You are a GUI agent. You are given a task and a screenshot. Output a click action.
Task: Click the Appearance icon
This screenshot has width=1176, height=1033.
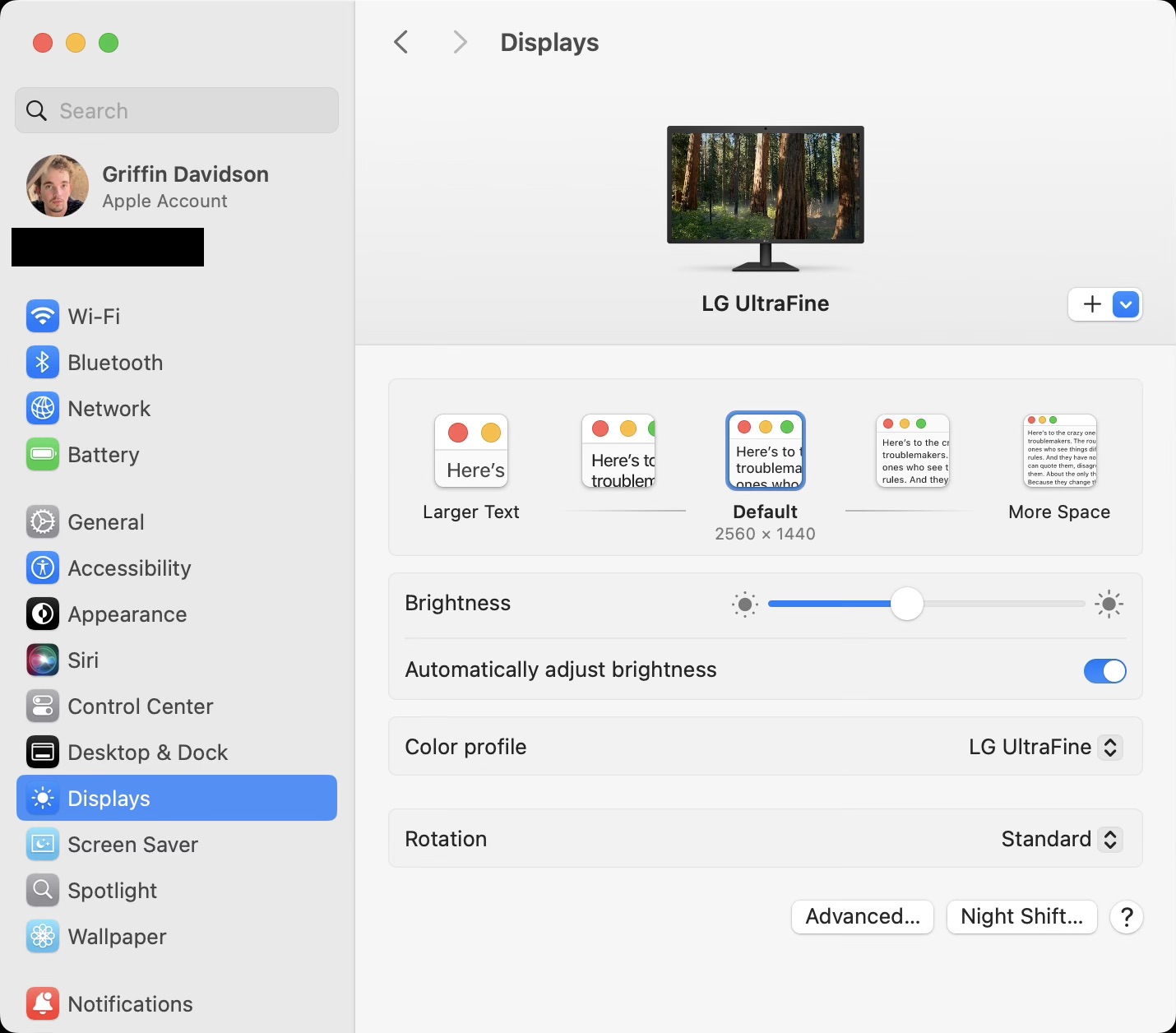43,614
